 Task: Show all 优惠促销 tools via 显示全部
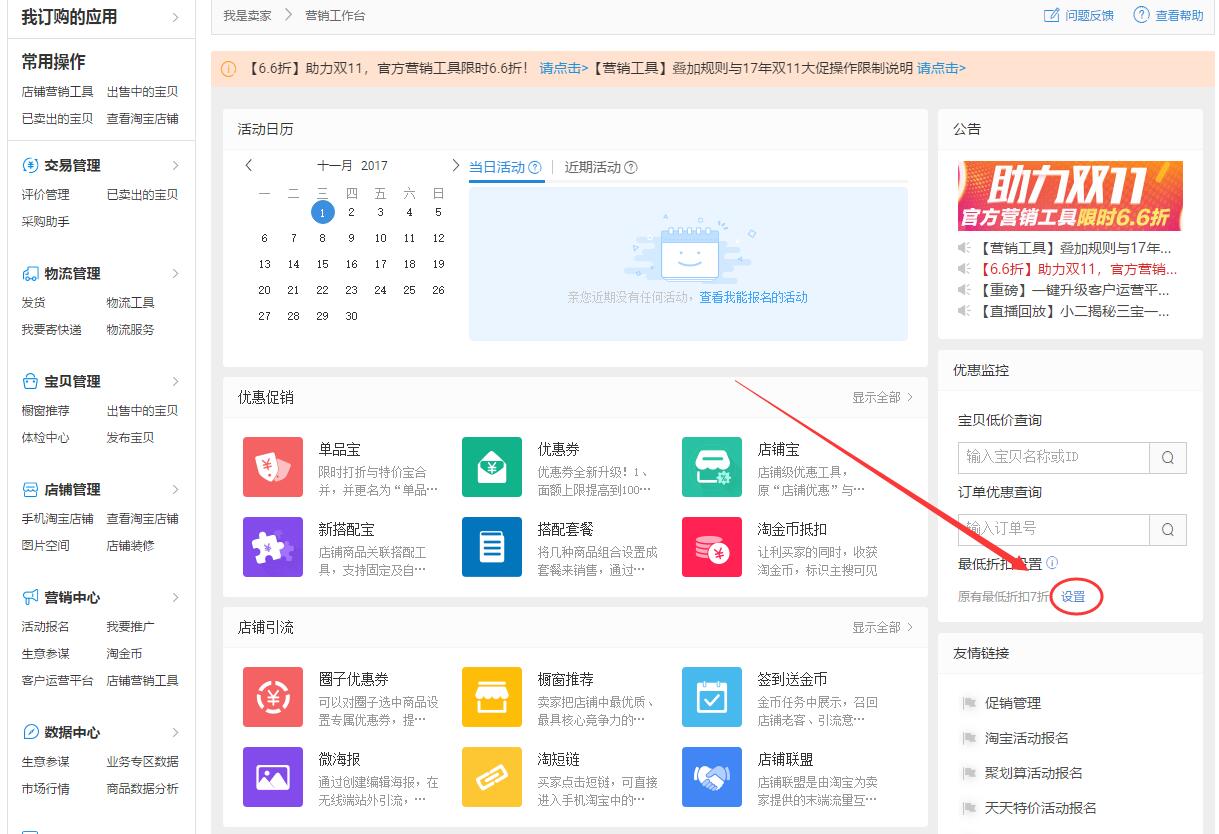pos(883,397)
